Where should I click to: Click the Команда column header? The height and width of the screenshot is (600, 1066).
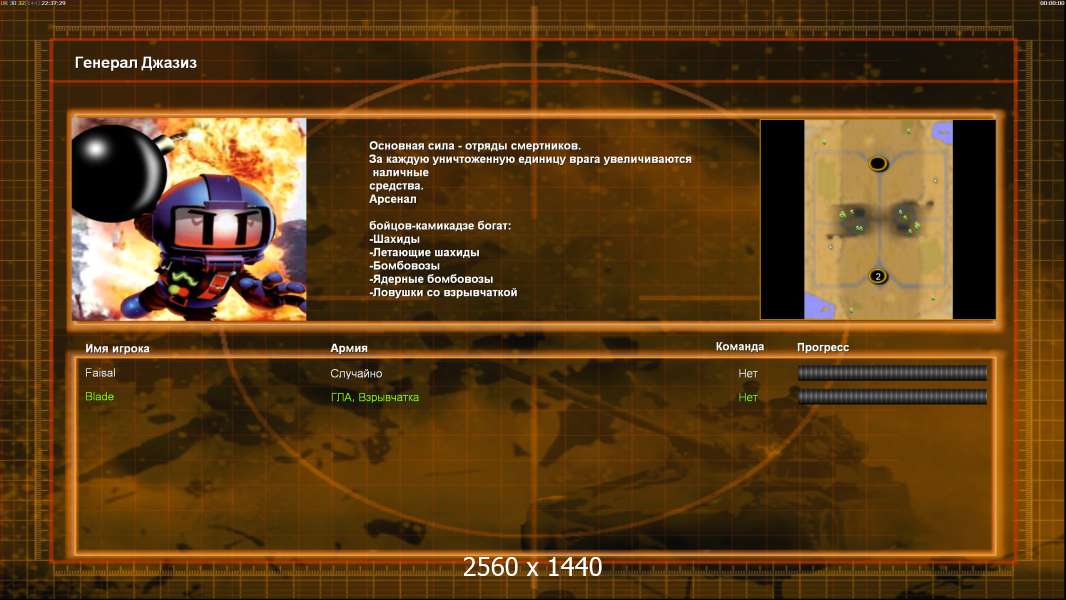click(740, 347)
